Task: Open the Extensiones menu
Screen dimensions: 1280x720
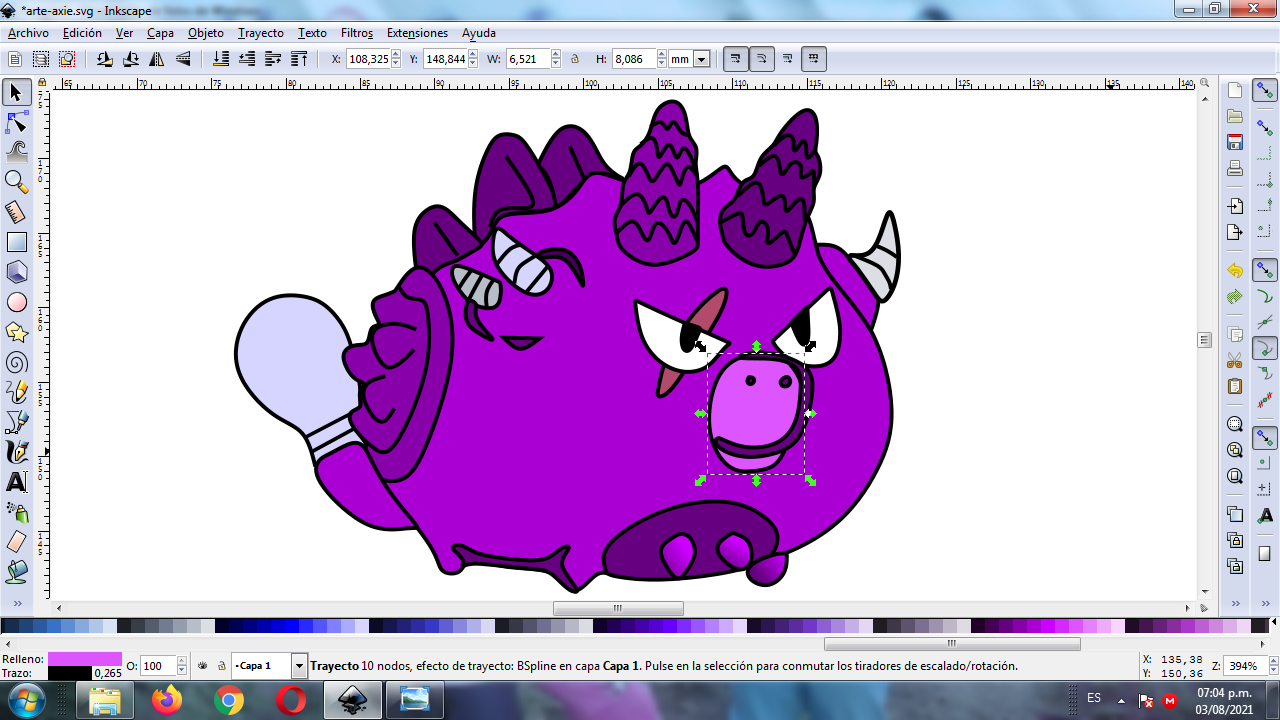Action: click(x=417, y=33)
